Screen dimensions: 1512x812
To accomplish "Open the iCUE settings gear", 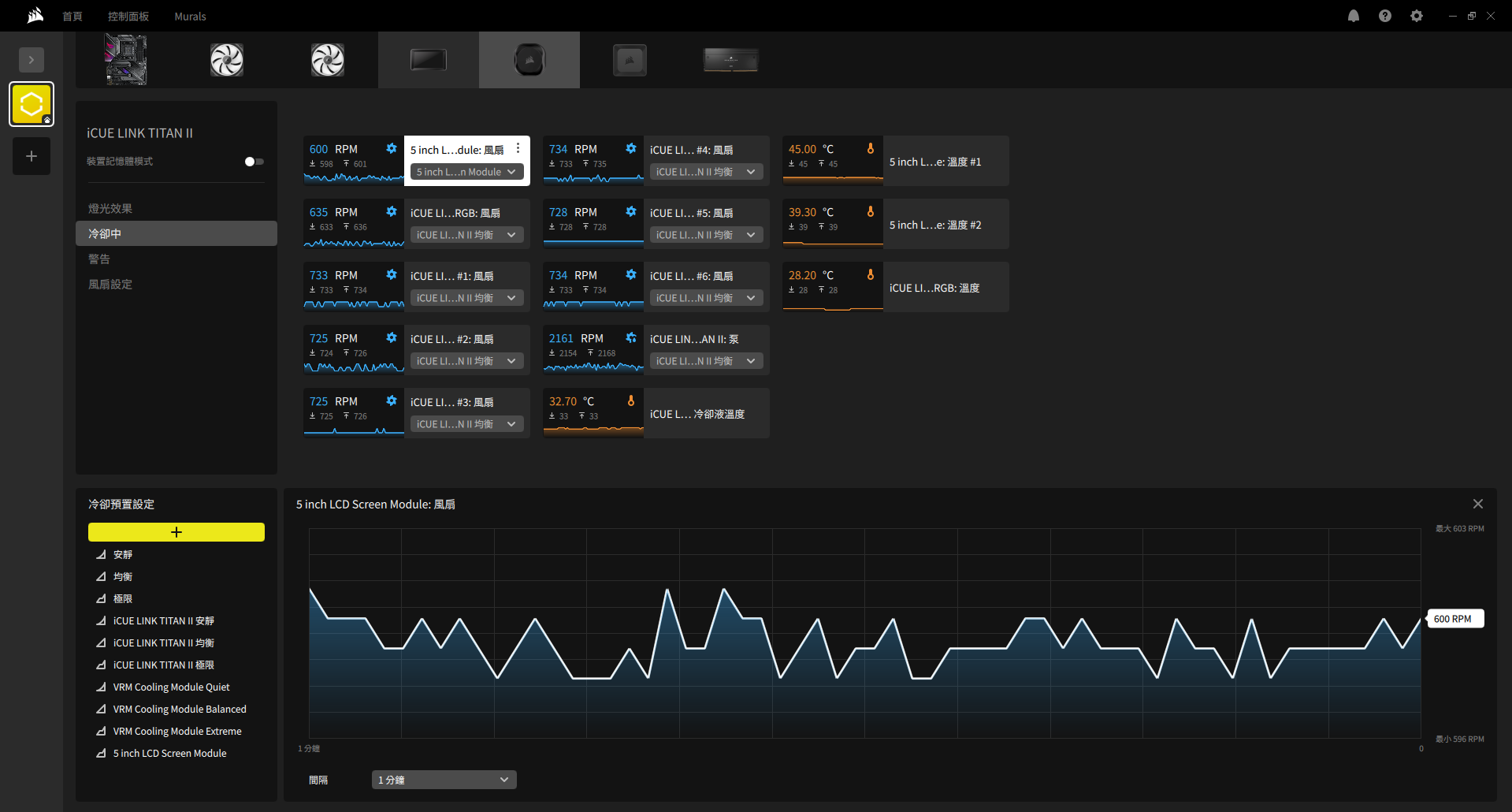I will [1417, 16].
